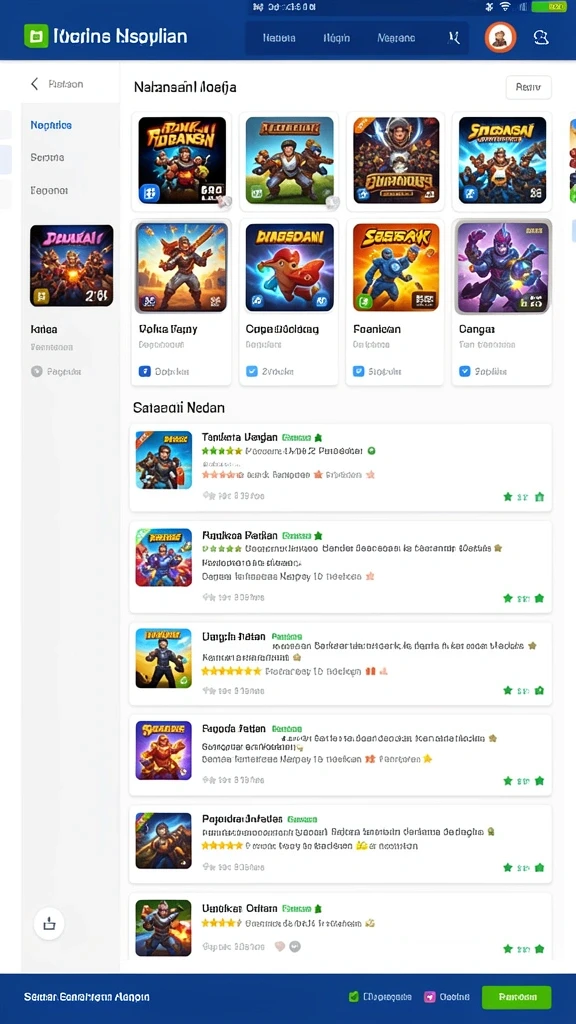Toggle the green checkbox in the bottom bar
The width and height of the screenshot is (576, 1024).
coord(353,997)
